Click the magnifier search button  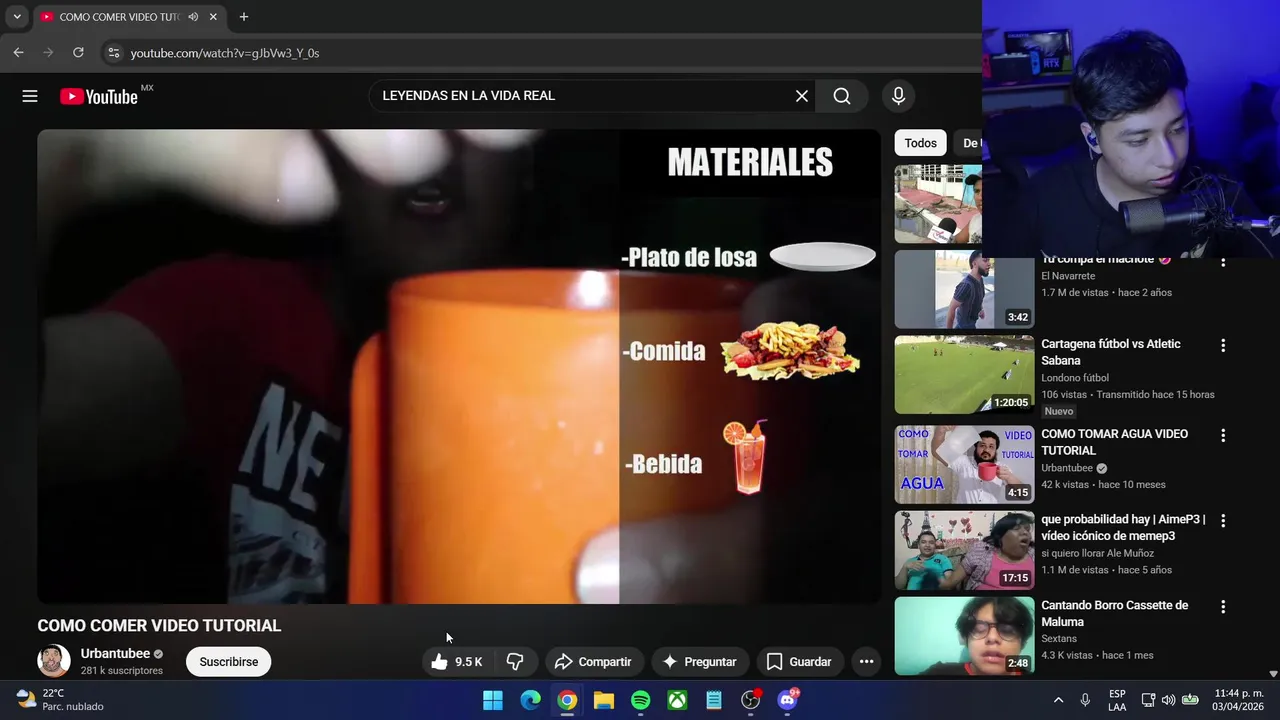(842, 96)
